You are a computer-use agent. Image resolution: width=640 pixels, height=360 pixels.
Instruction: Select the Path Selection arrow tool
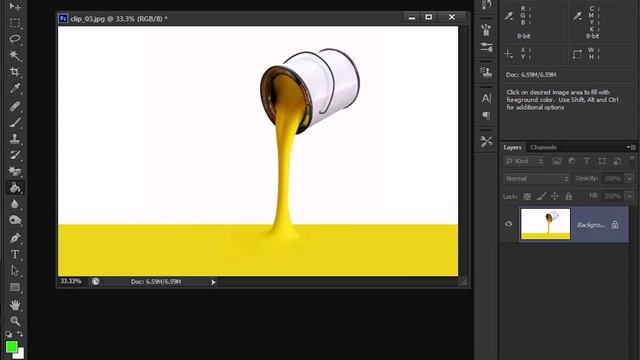point(15,271)
